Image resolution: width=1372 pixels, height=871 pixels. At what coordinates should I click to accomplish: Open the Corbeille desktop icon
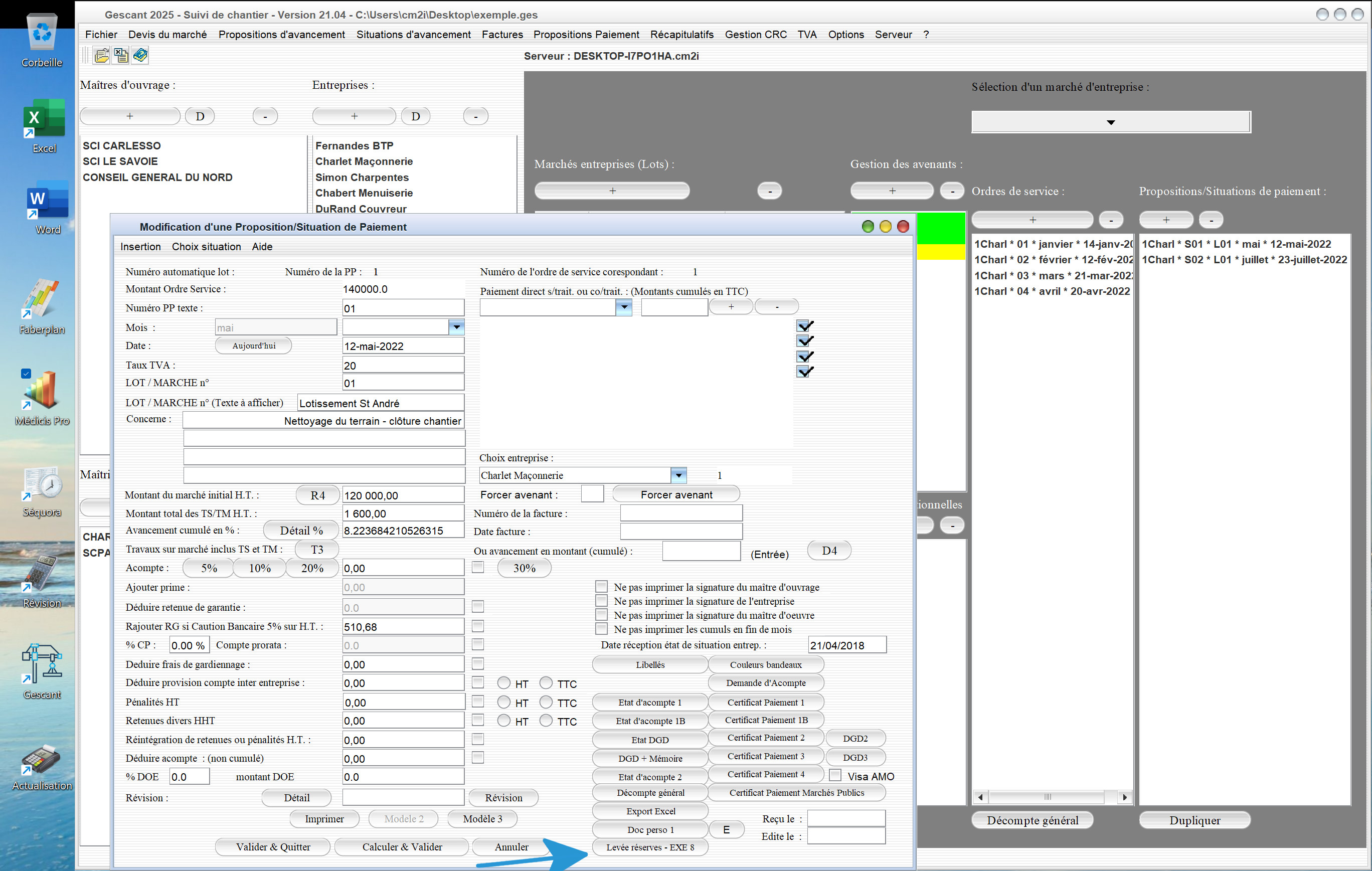42,40
